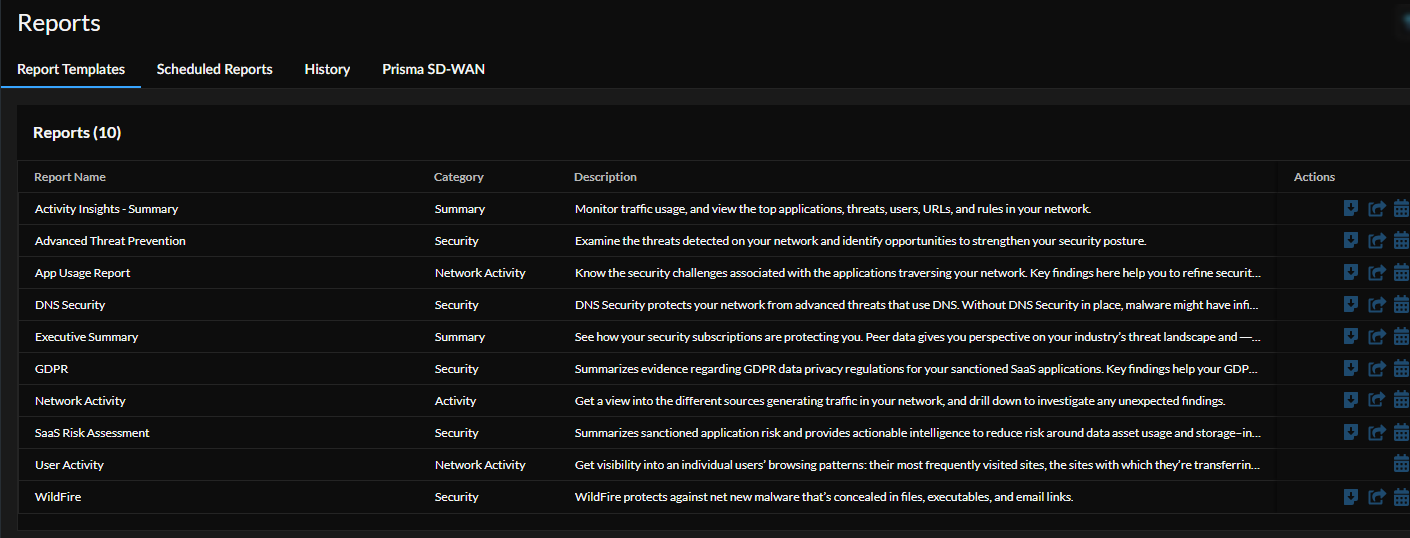
Task: Sort by the Report Name column header
Action: (70, 177)
